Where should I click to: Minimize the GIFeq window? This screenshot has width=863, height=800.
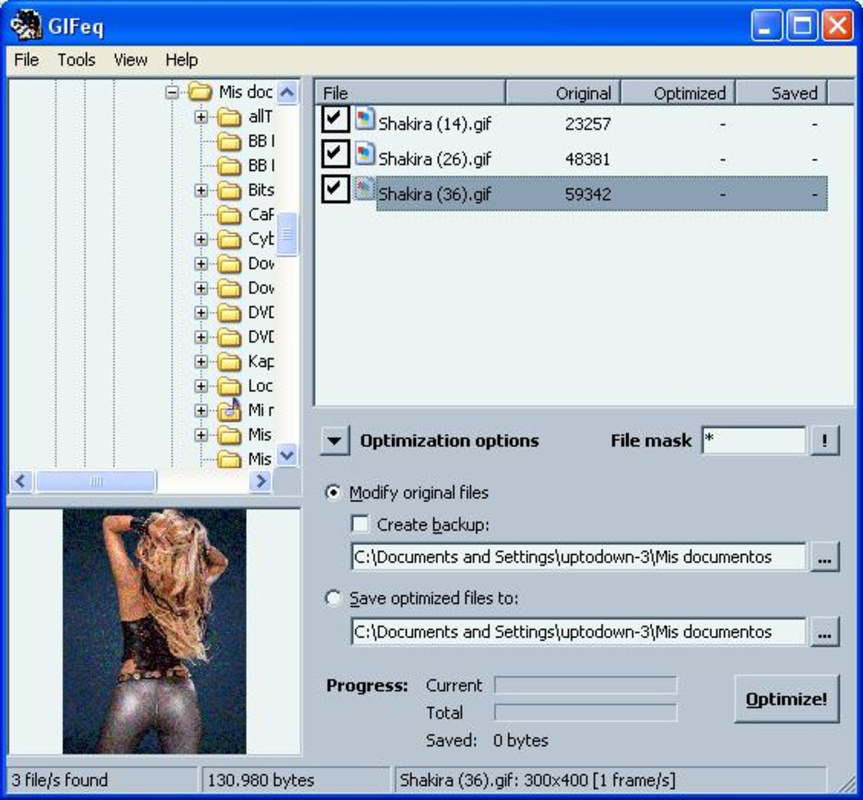[766, 26]
